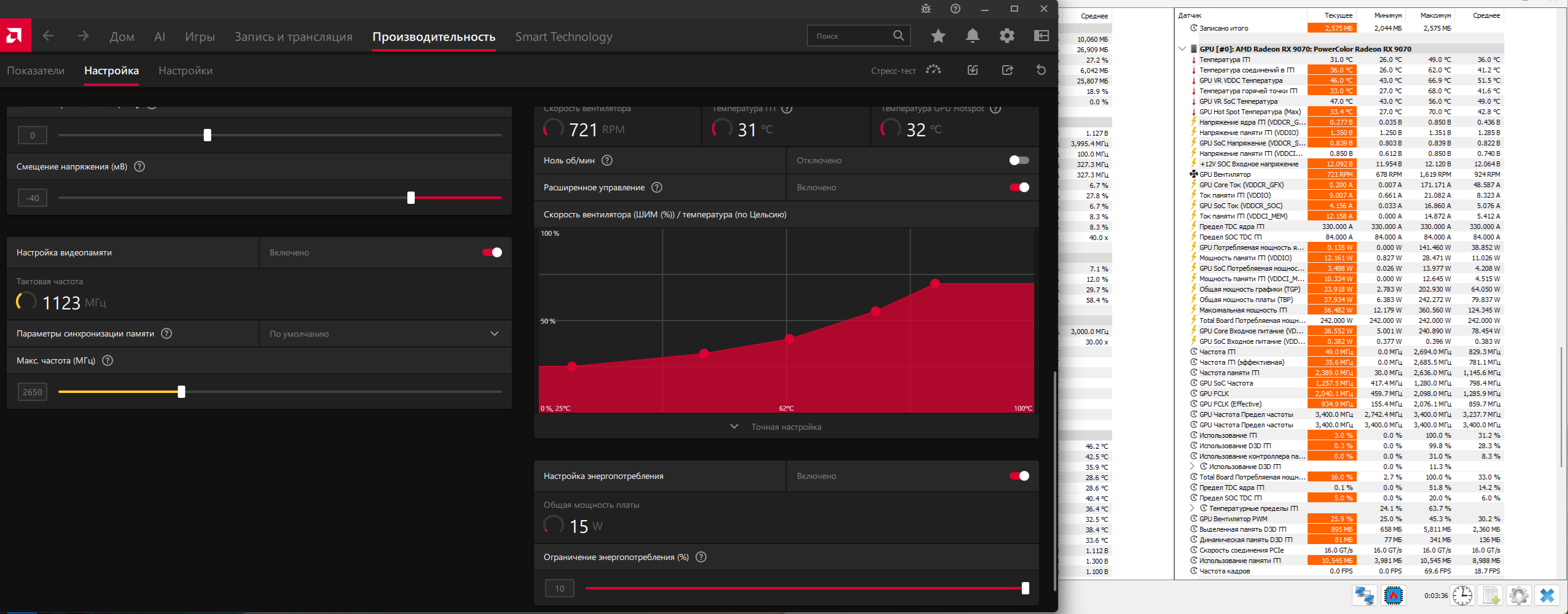Toggle Настройка видеопамяти switch
This screenshot has width=1568, height=614.
492,252
